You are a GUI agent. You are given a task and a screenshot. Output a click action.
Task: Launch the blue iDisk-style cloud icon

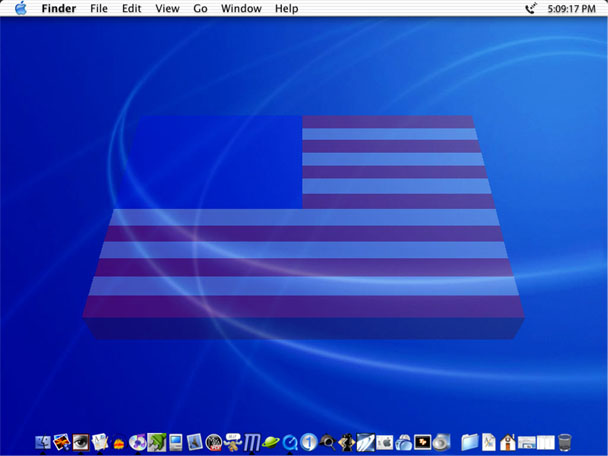tap(404, 442)
